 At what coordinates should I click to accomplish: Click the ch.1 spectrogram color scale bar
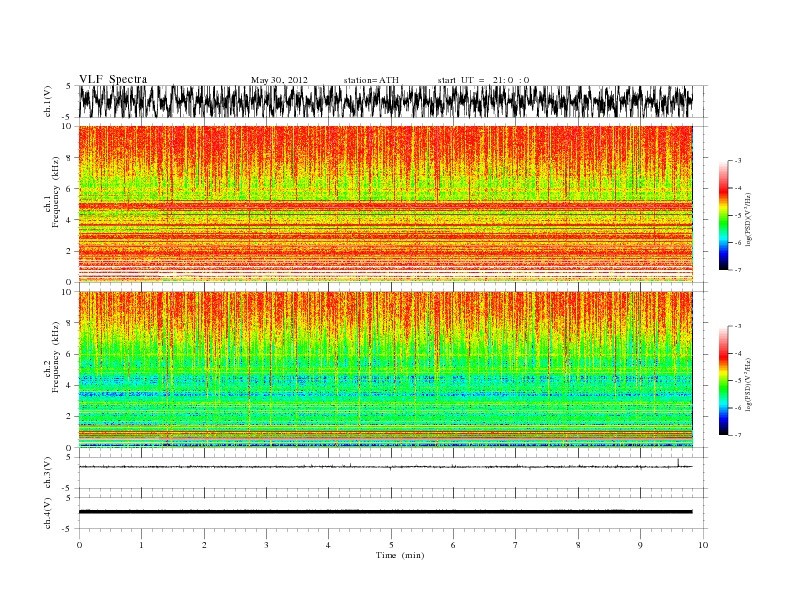[x=723, y=215]
